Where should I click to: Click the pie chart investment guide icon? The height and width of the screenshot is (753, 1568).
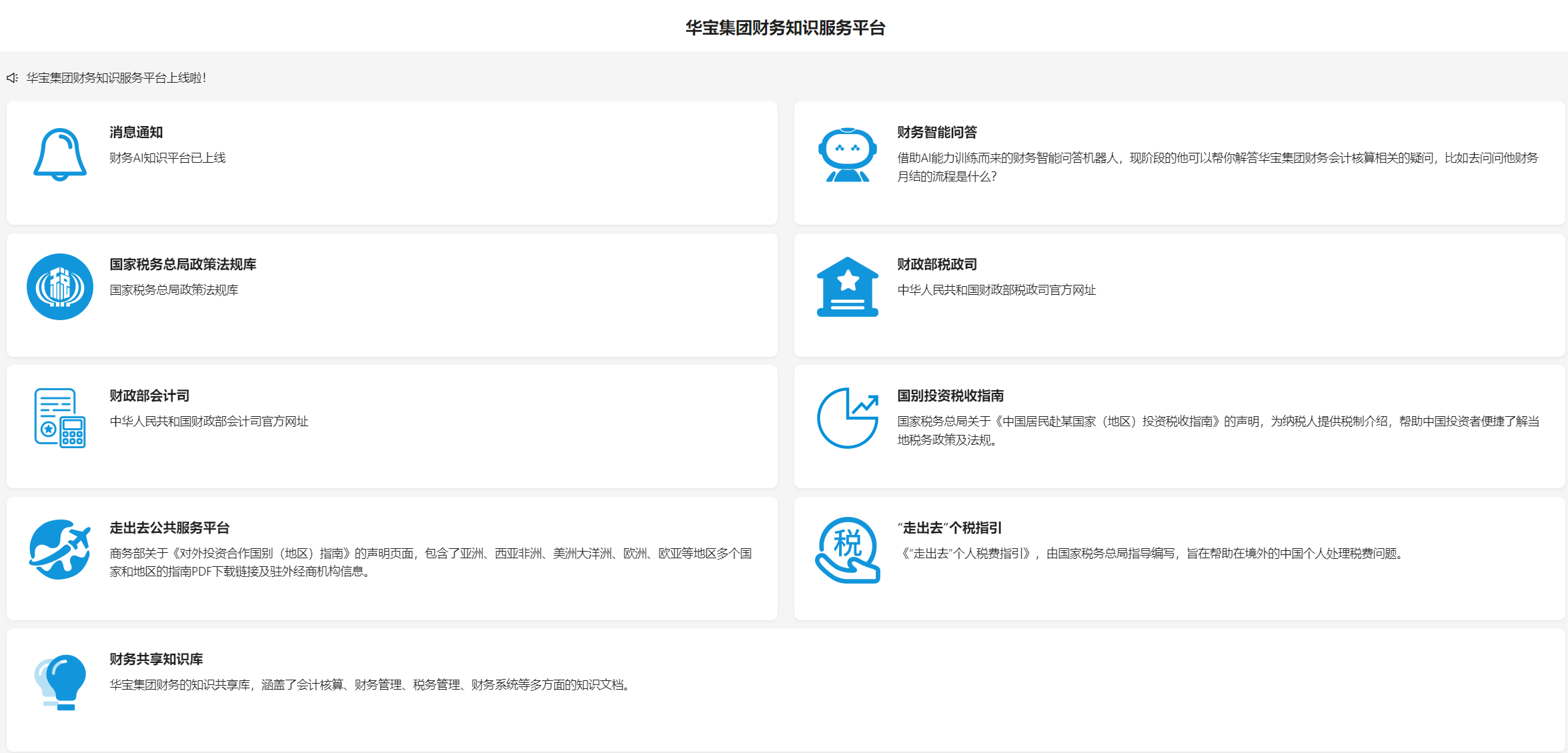[x=847, y=418]
